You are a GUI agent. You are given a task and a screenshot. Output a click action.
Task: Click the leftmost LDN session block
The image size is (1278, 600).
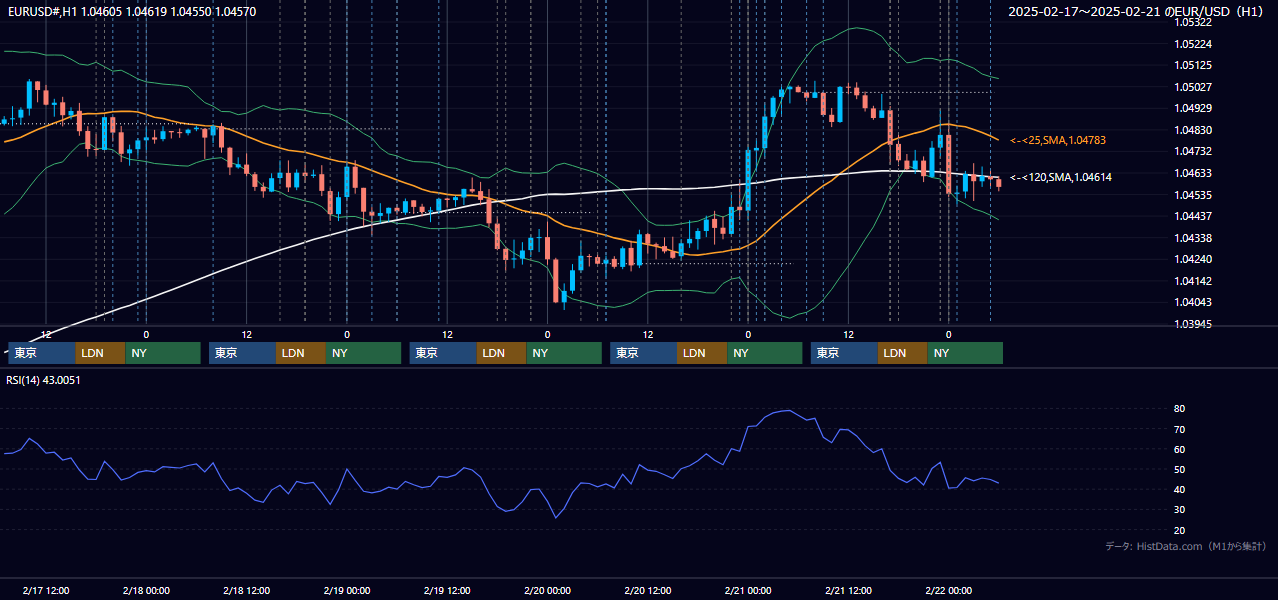[101, 353]
